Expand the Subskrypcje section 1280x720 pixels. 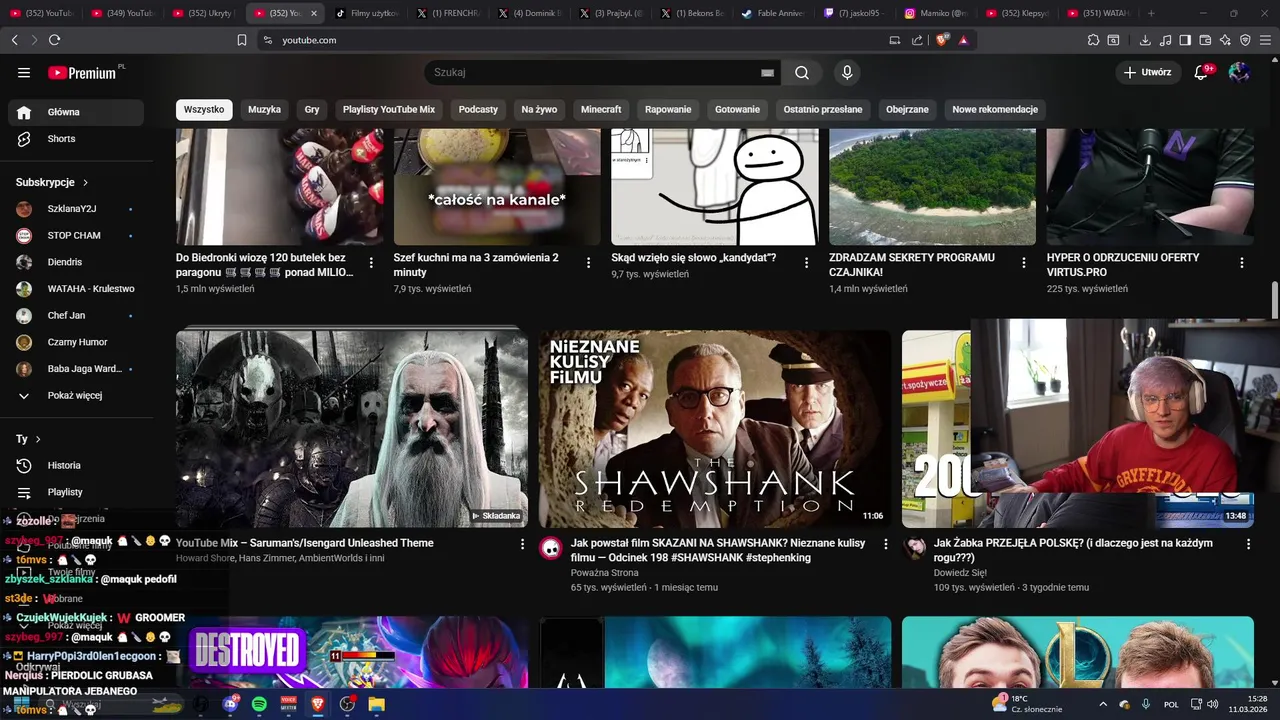[x=52, y=182]
